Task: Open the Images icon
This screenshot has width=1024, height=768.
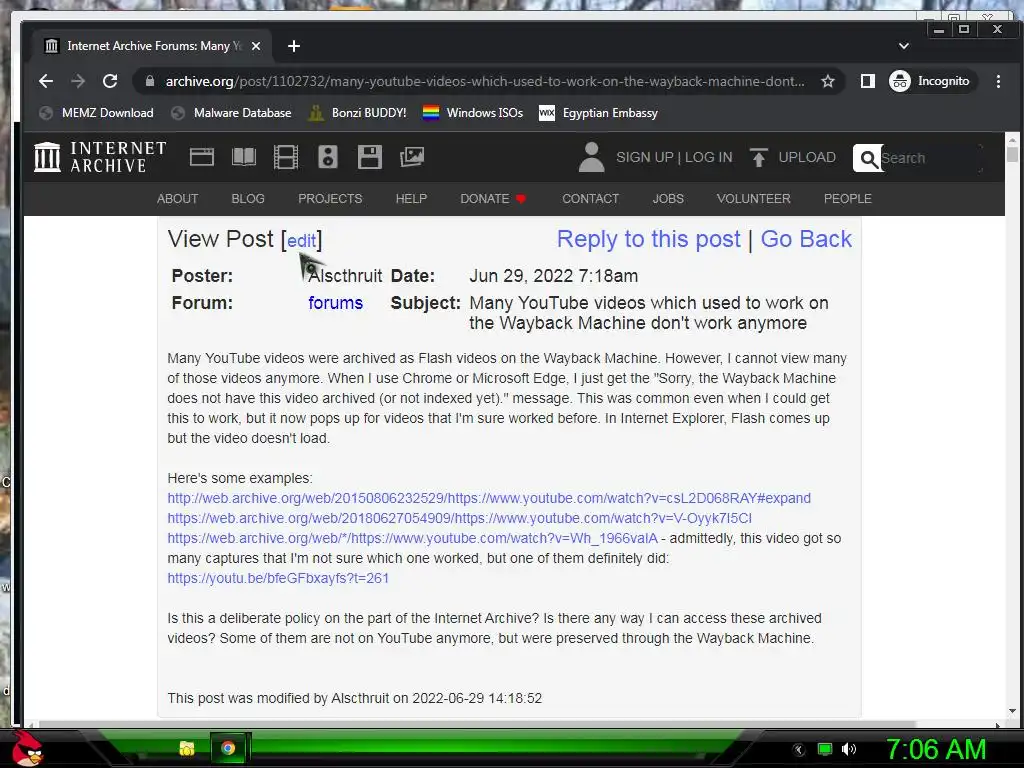Action: click(412, 157)
